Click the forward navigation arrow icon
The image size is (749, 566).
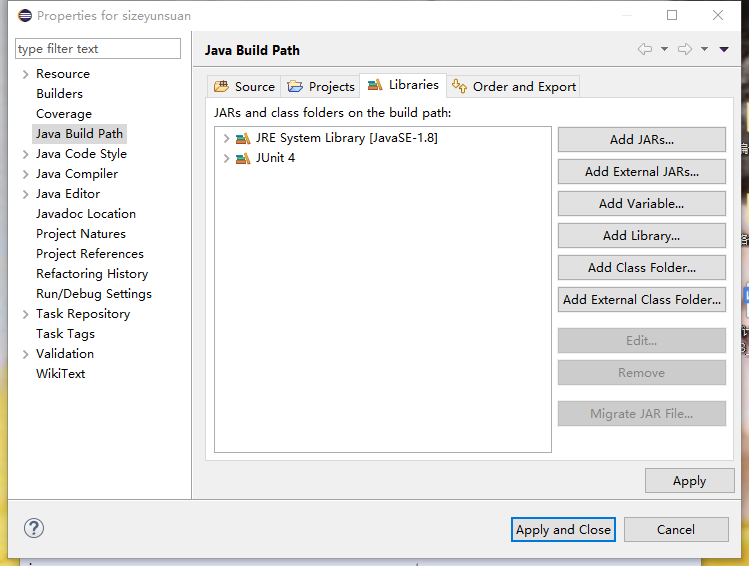685,49
